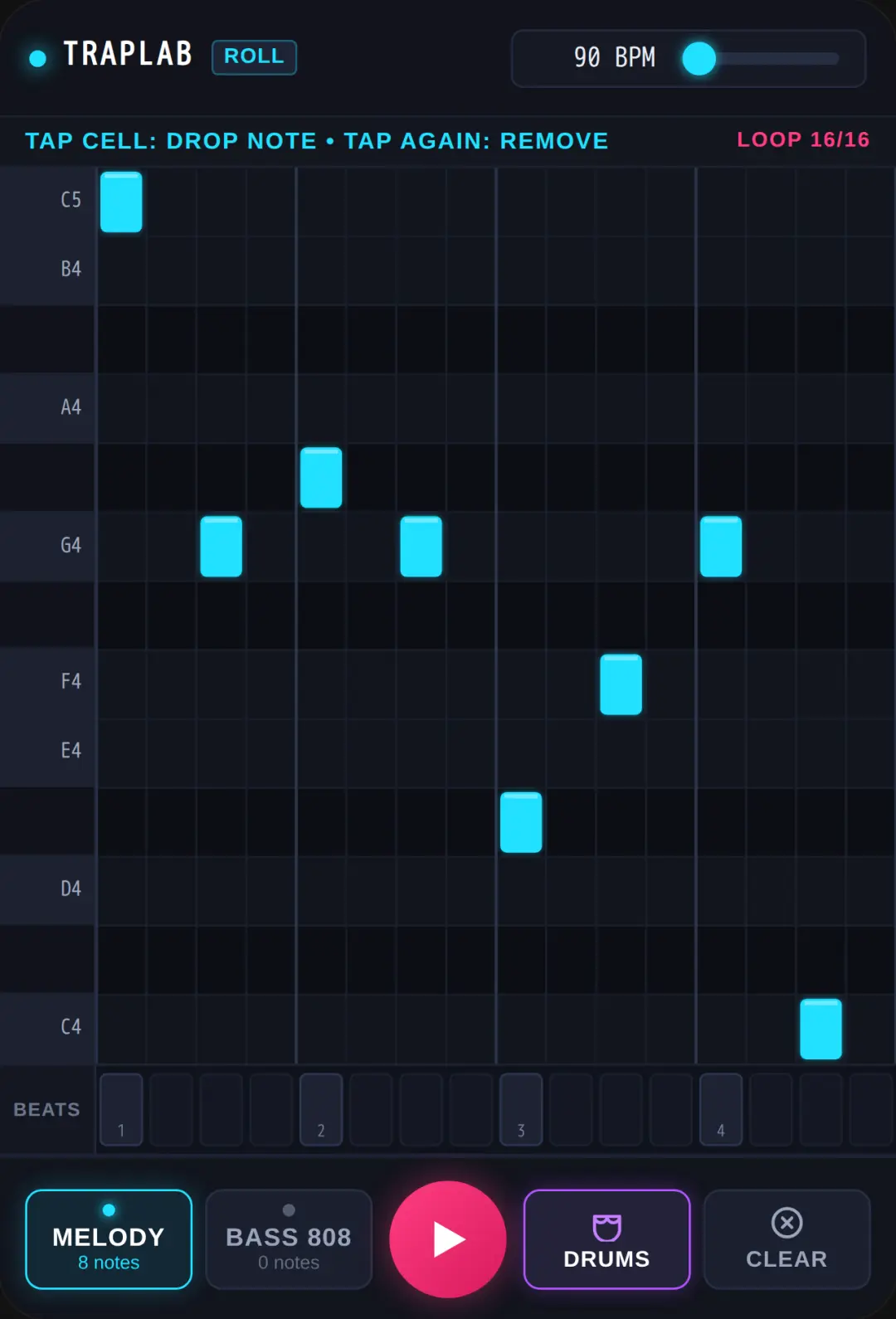
Task: Click the tap-cell instruction banner text
Action: point(317,141)
